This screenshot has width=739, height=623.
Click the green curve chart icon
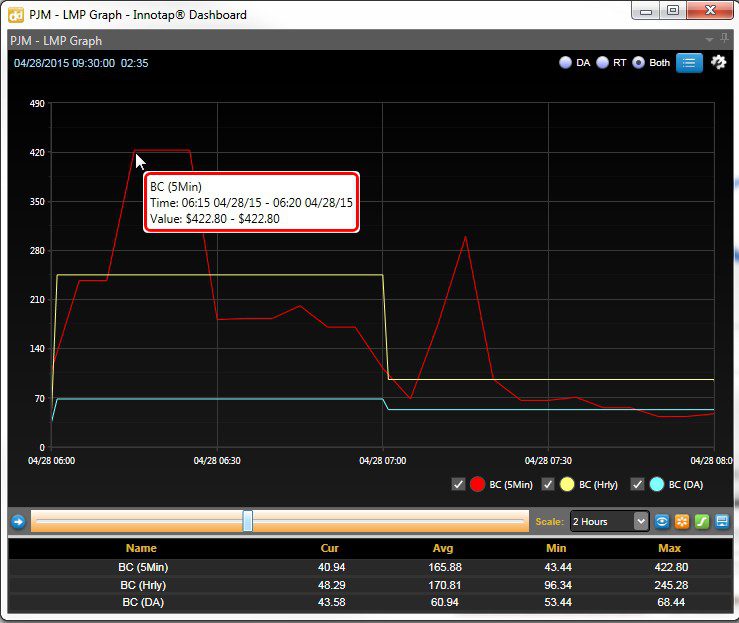click(x=702, y=521)
